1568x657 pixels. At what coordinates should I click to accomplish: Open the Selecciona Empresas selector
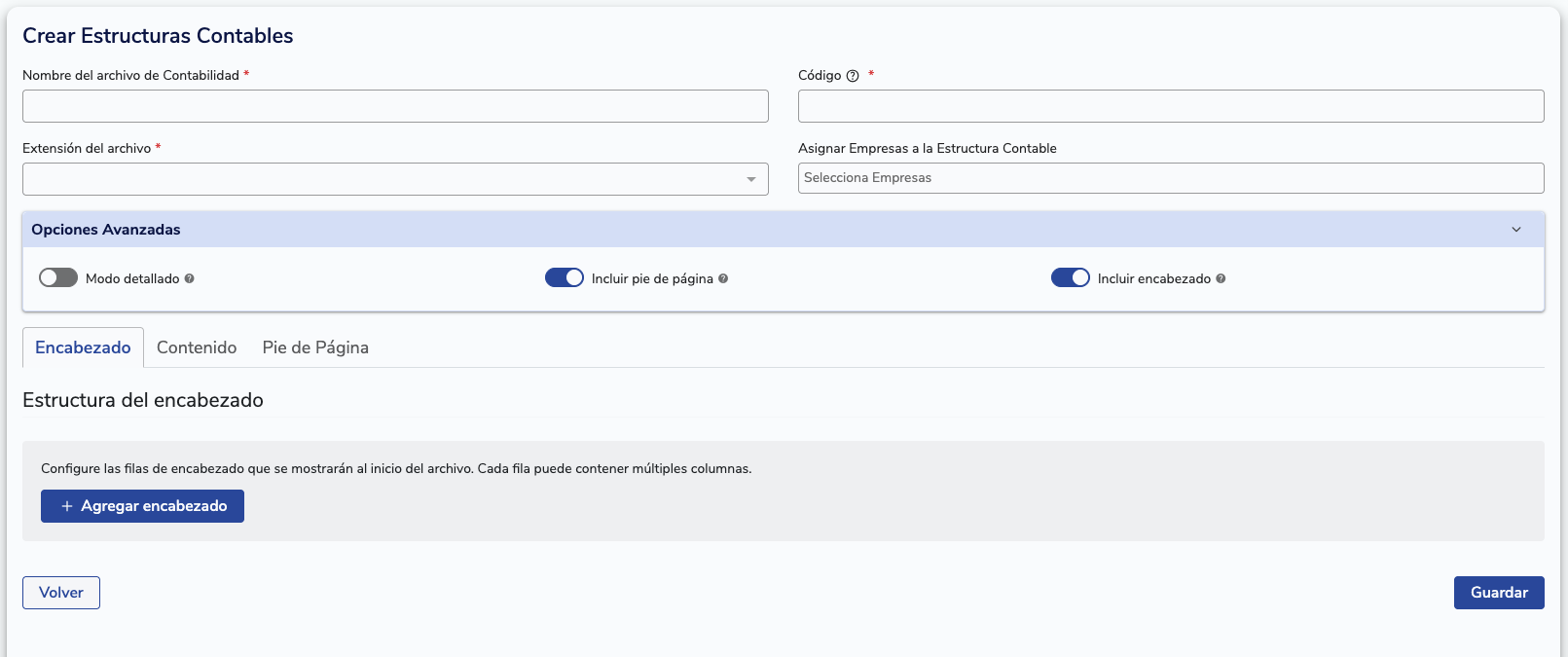click(1170, 178)
